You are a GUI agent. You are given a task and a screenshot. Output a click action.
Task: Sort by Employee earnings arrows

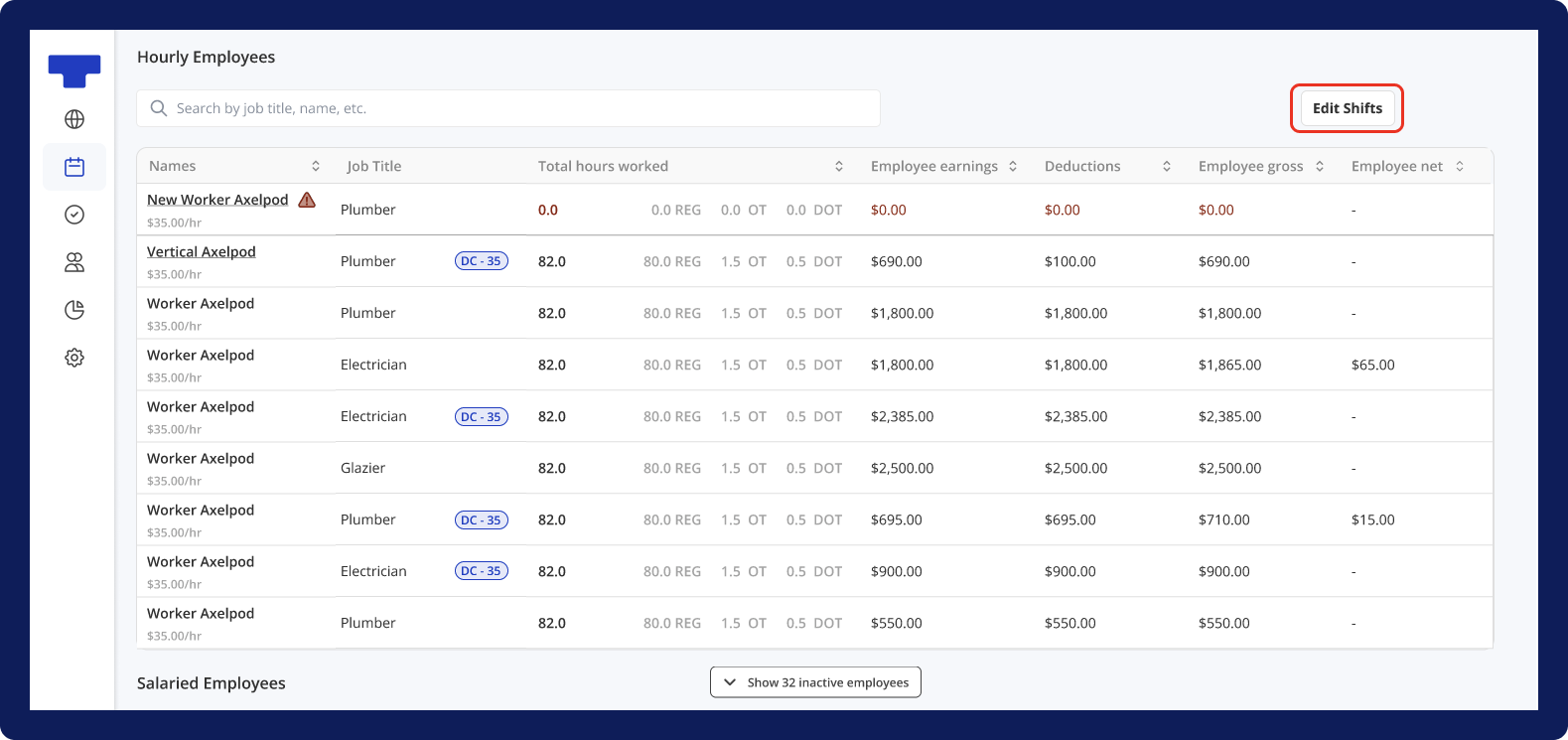click(x=1013, y=166)
